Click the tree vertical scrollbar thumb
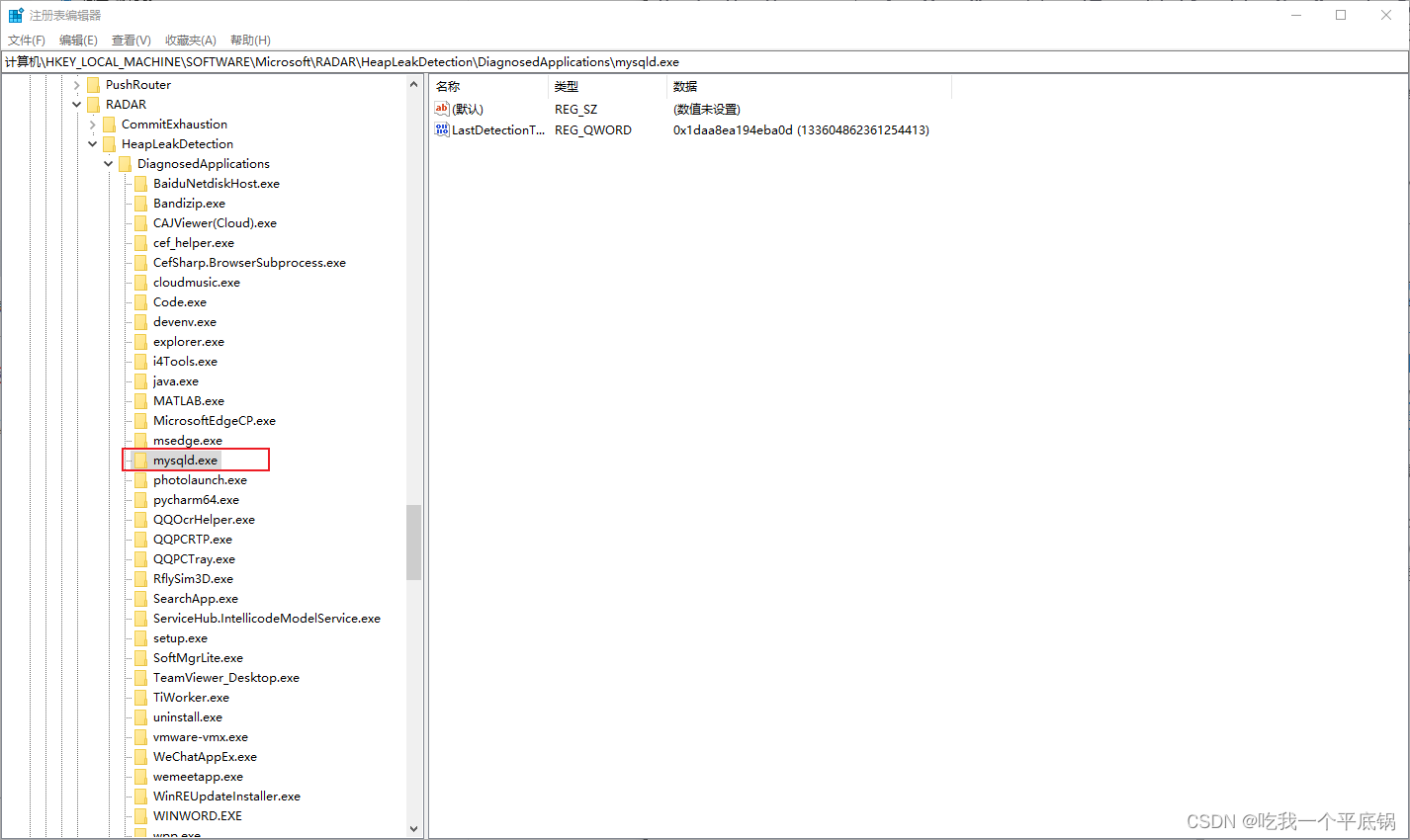Viewport: 1410px width, 840px height. click(414, 542)
